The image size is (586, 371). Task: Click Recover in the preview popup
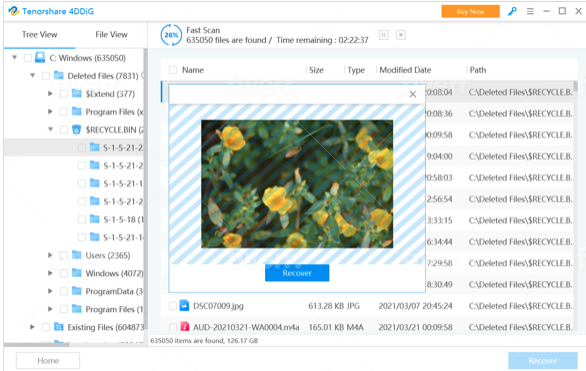coord(297,273)
